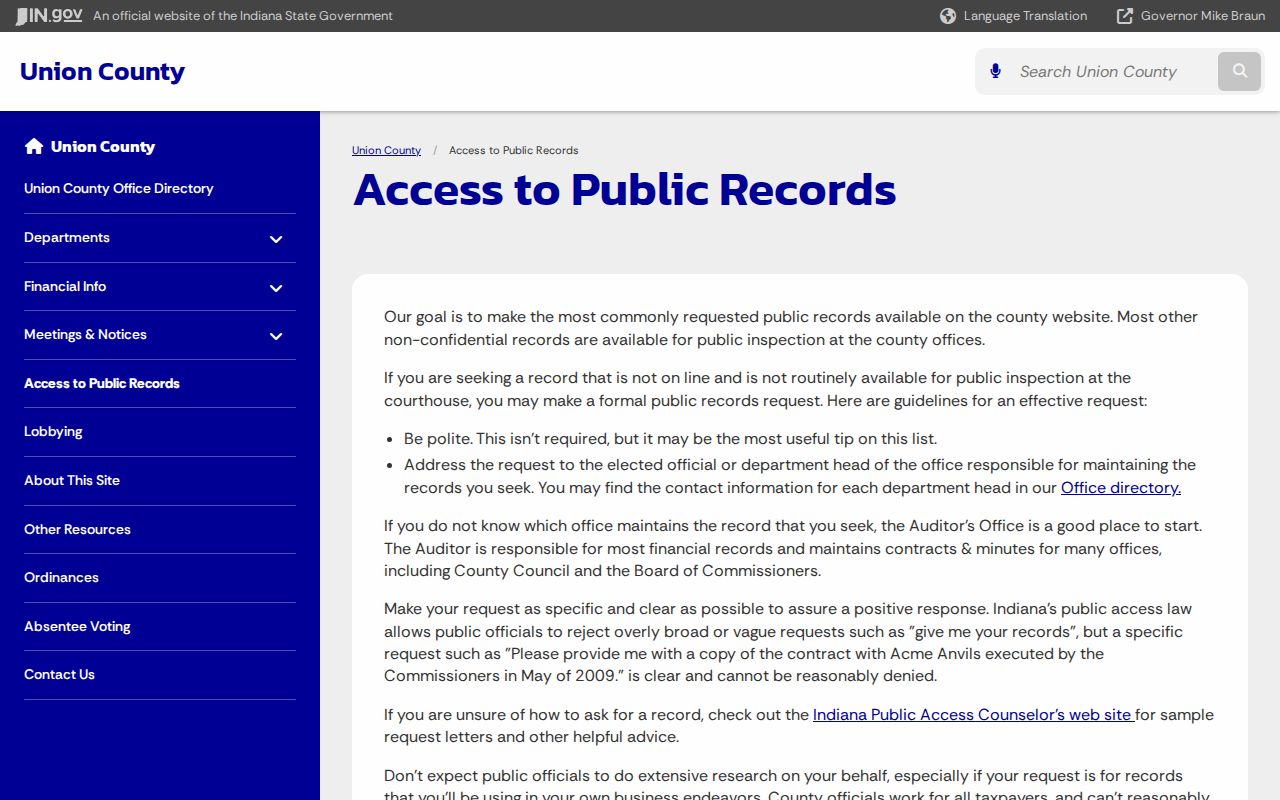The width and height of the screenshot is (1280, 800).
Task: Click the Union County site title header
Action: (102, 72)
